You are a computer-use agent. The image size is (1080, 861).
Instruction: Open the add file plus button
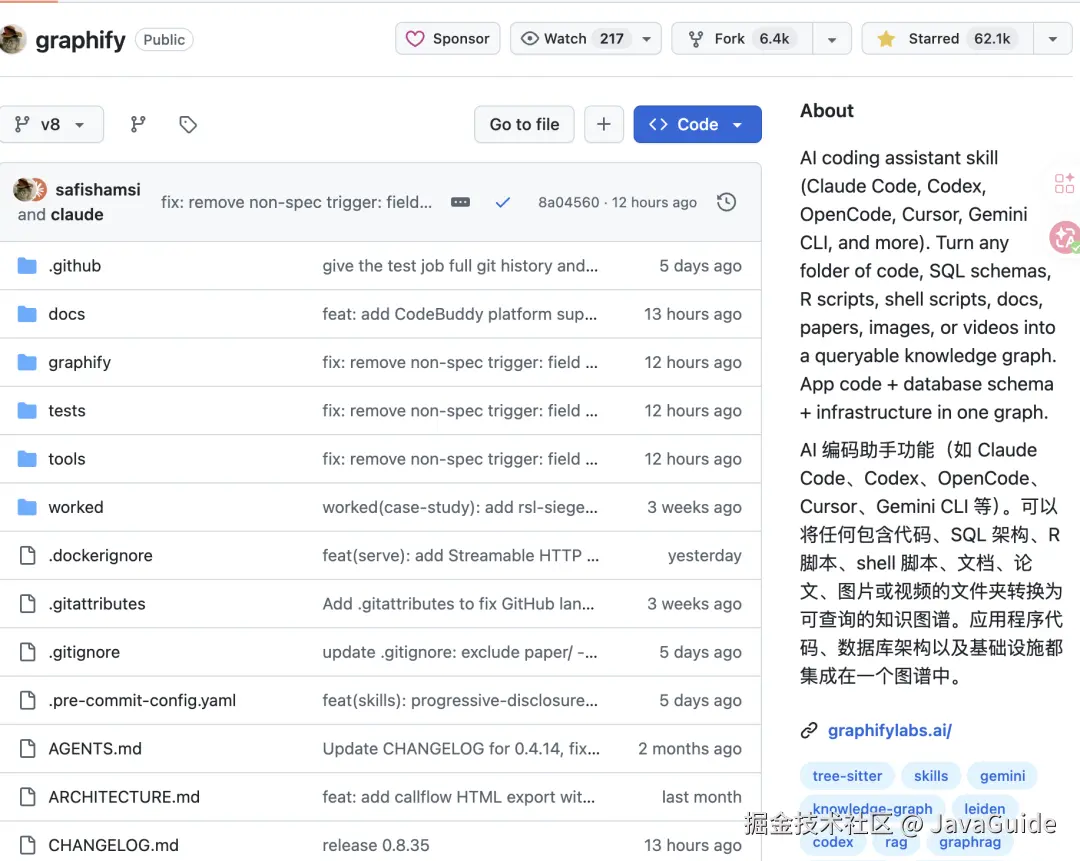pyautogui.click(x=604, y=124)
